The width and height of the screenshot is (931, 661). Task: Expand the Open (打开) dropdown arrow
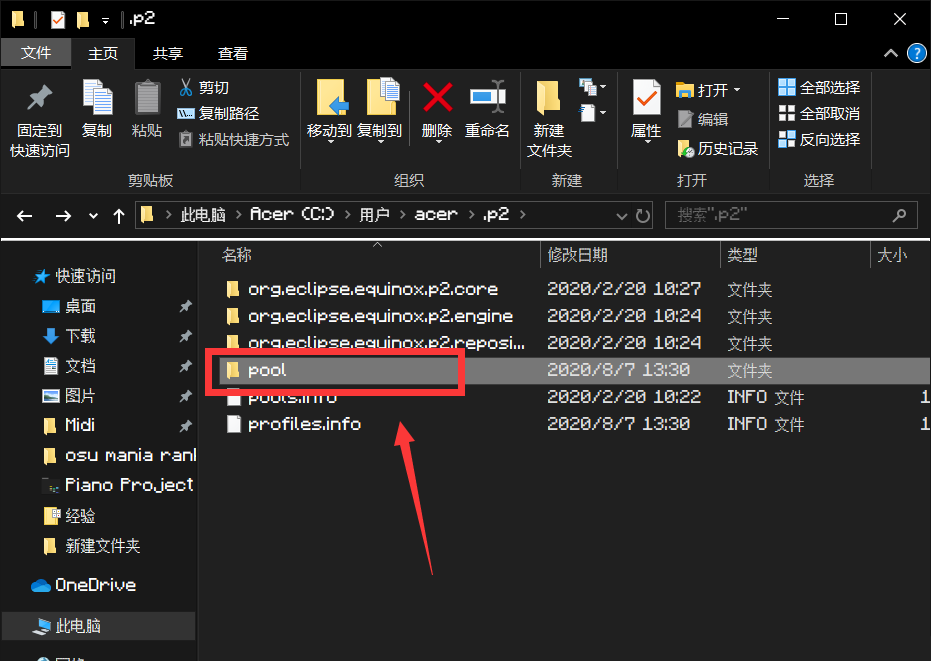[737, 90]
